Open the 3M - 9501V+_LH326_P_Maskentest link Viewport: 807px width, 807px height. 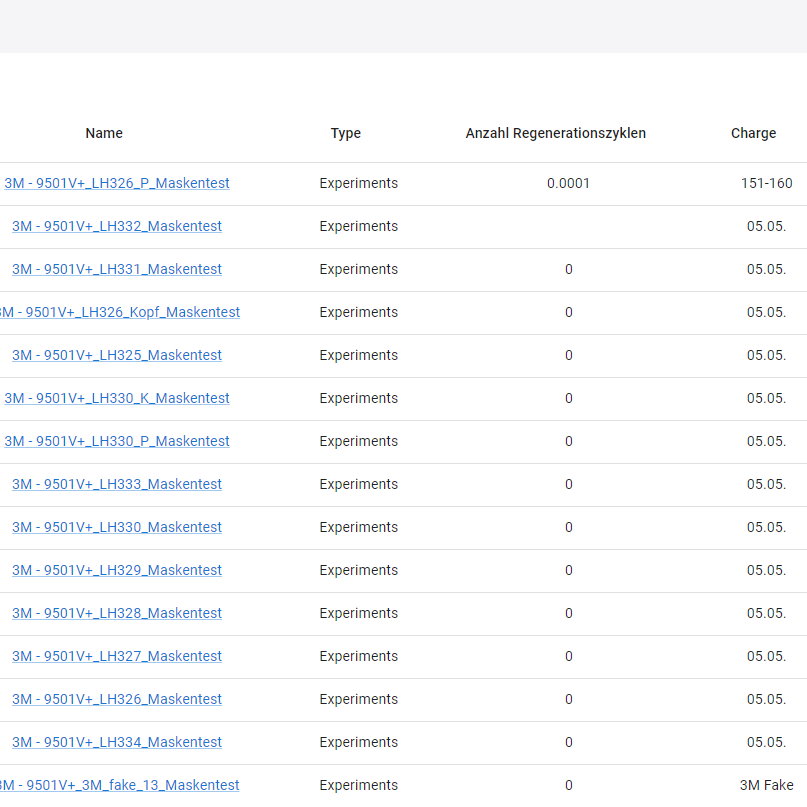tap(117, 183)
